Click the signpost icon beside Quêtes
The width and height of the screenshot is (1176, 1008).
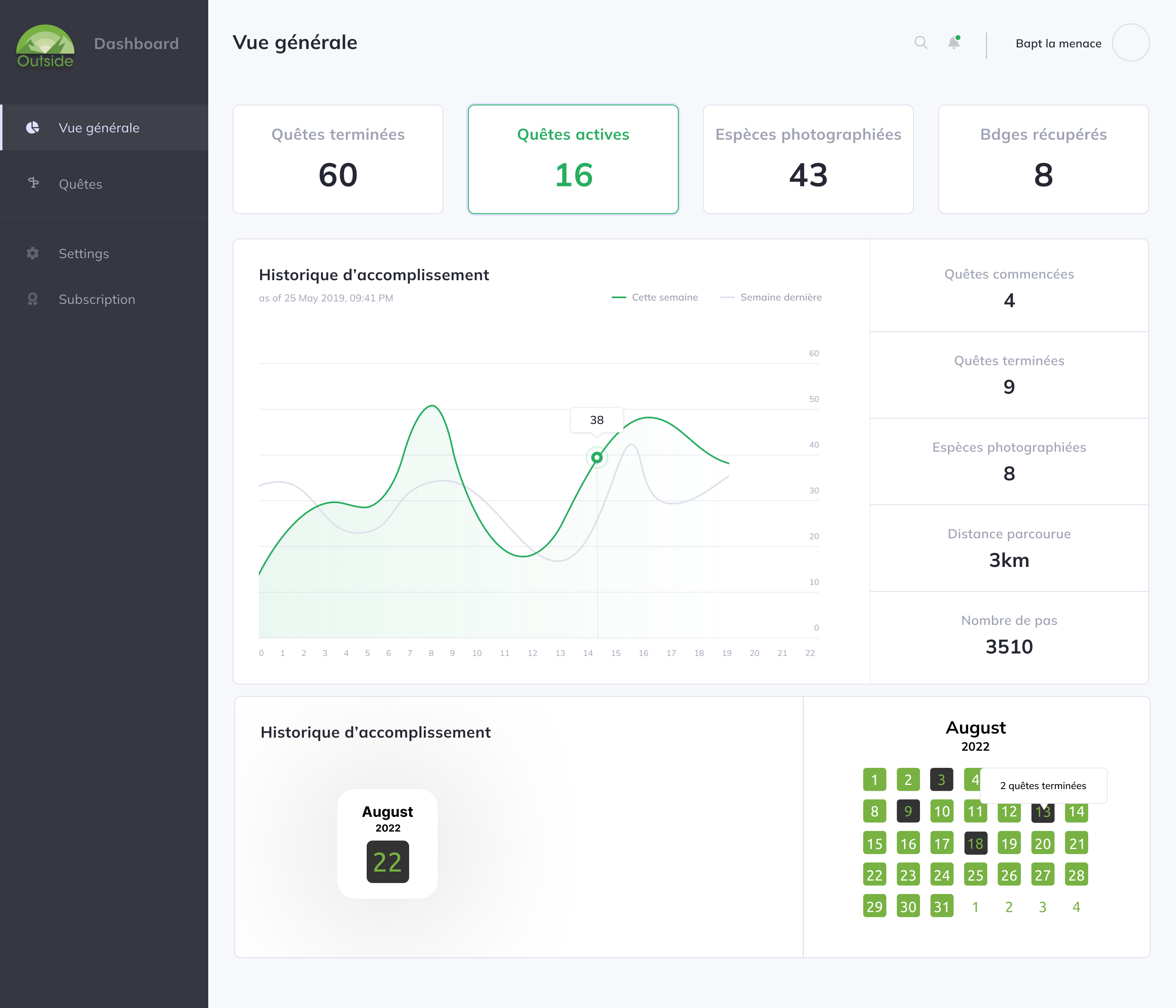point(33,183)
